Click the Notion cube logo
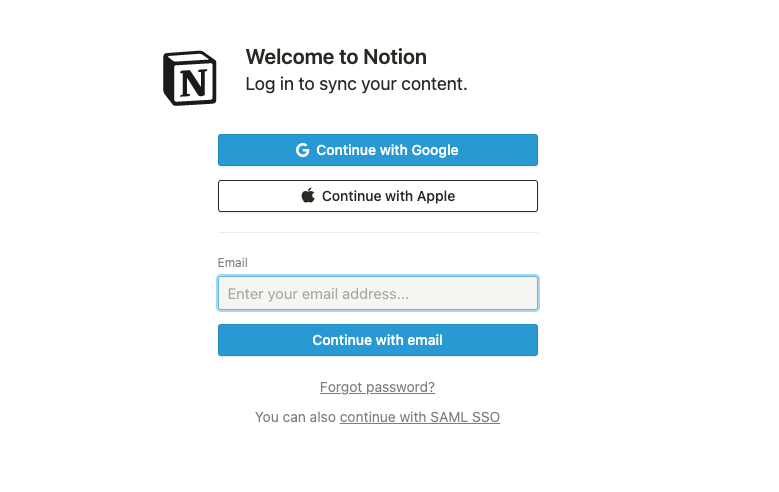This screenshot has width=779, height=492. pyautogui.click(x=190, y=78)
